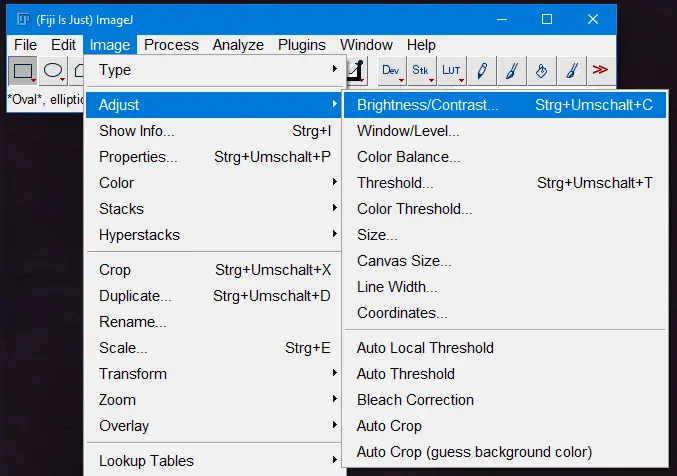The width and height of the screenshot is (677, 476).
Task: Open the Process menu
Action: tap(171, 45)
